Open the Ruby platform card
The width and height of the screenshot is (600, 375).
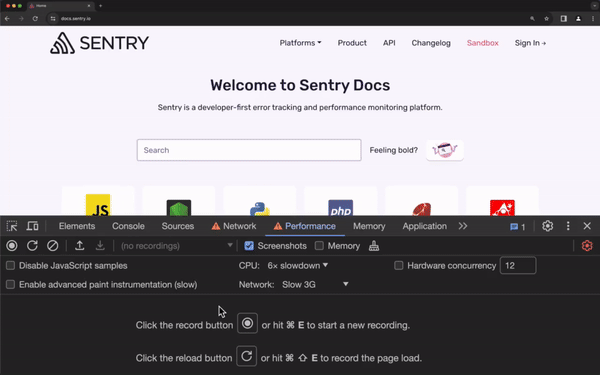click(x=421, y=201)
